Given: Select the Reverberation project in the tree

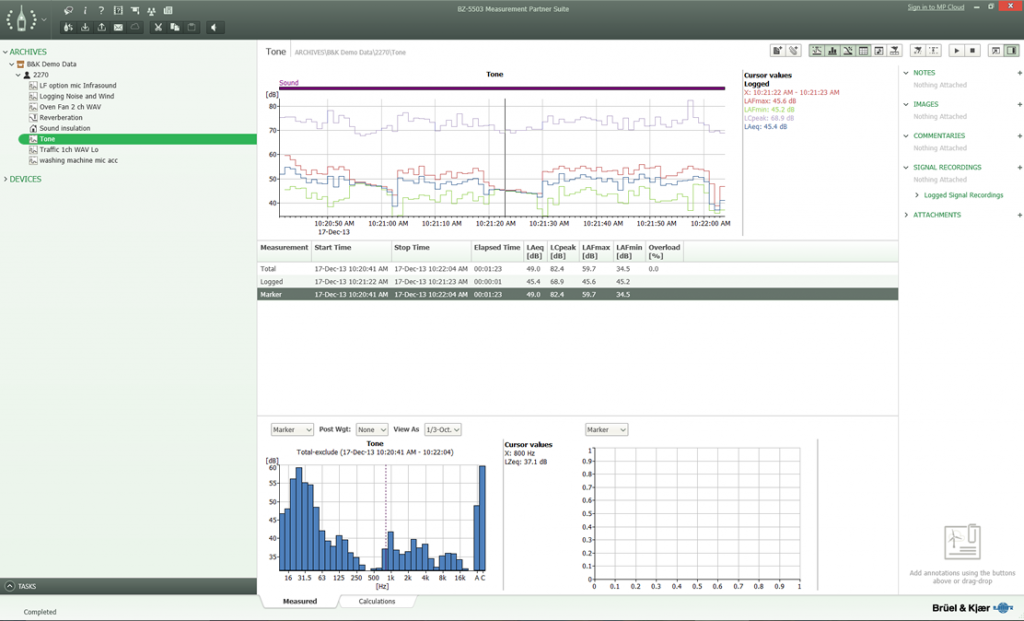Looking at the screenshot, I should 62,117.
